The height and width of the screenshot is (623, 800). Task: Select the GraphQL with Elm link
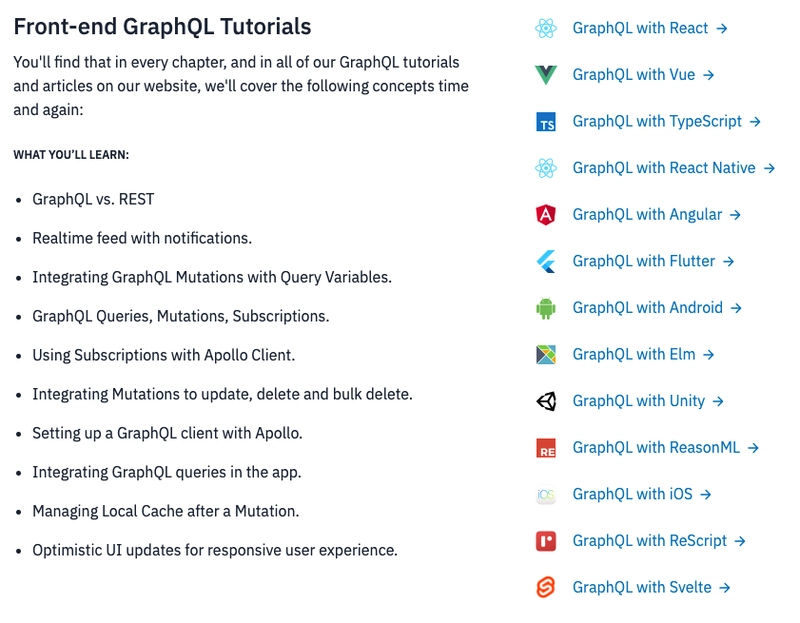click(x=643, y=355)
